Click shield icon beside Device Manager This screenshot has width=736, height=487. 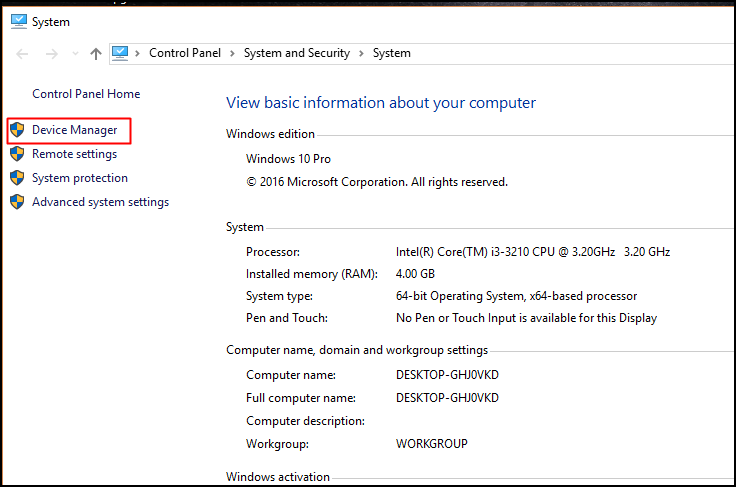tap(17, 129)
